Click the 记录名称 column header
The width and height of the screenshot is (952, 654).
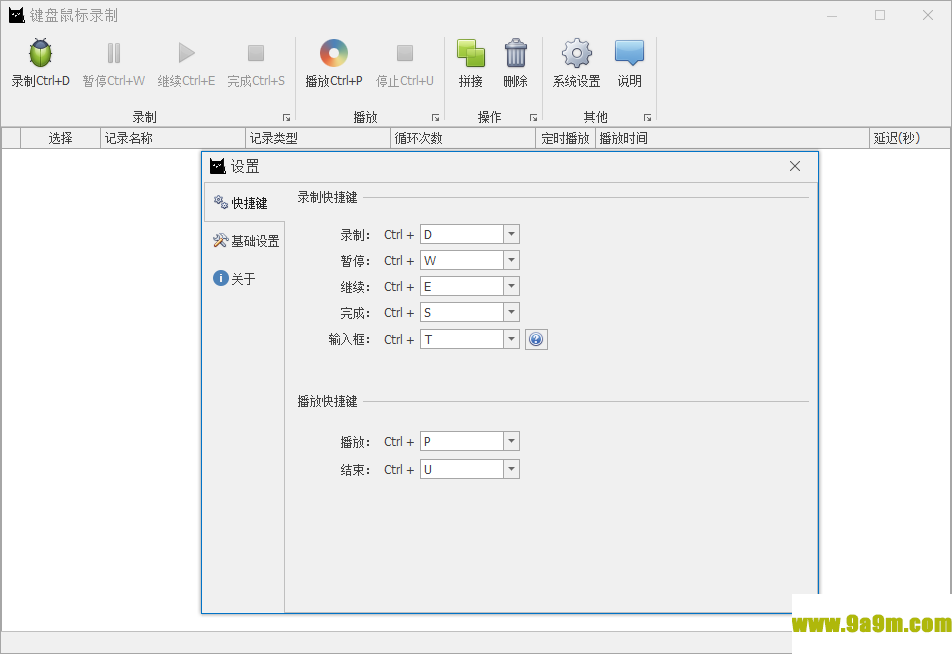tap(172, 138)
